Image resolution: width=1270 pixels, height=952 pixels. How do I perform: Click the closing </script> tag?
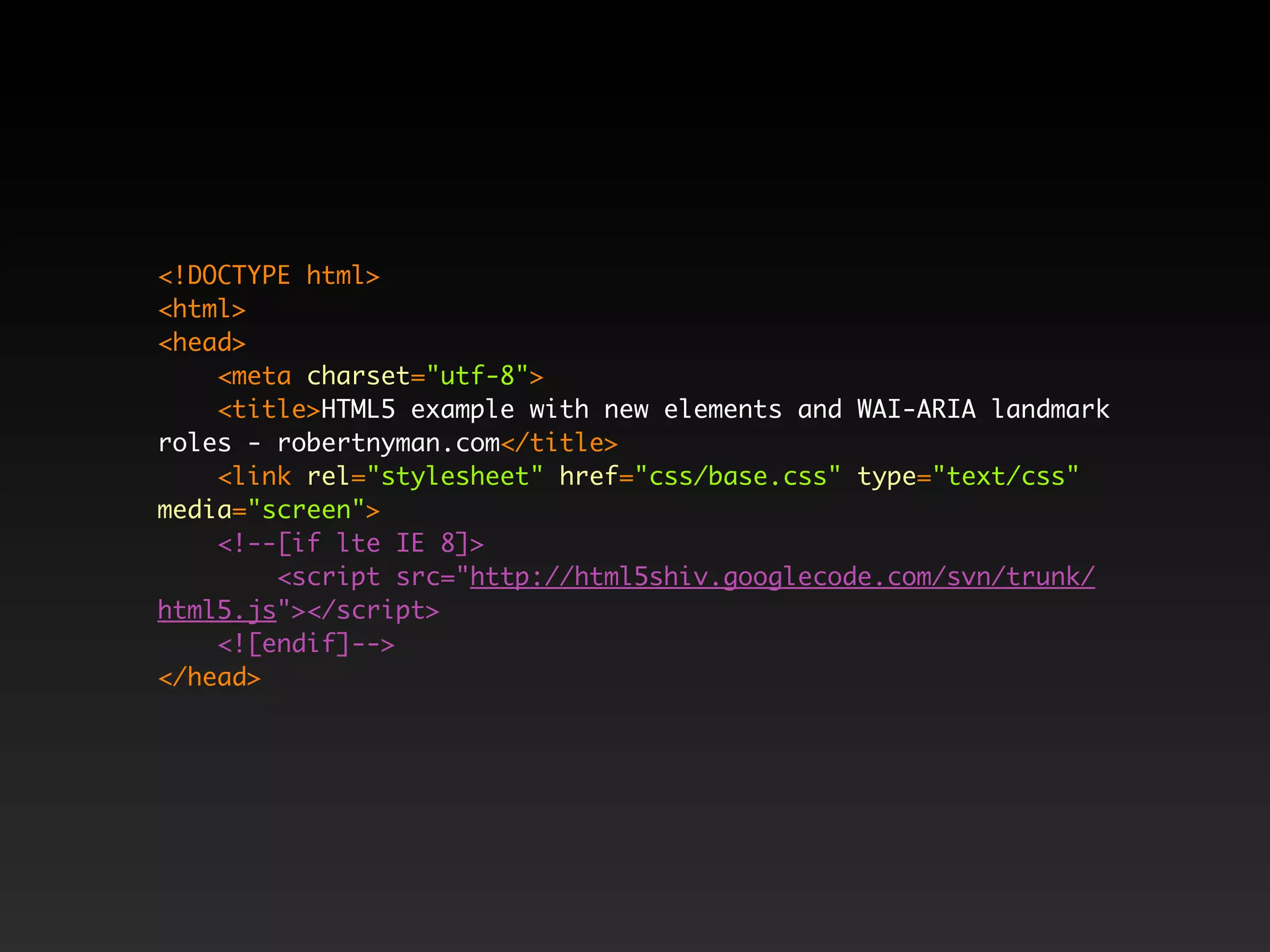(x=373, y=610)
